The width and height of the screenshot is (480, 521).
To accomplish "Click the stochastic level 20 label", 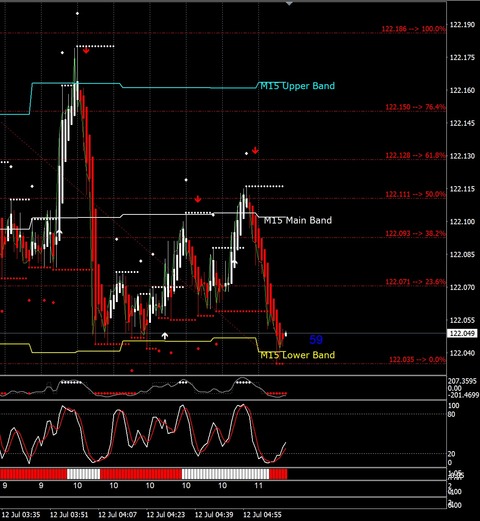I will [451, 454].
